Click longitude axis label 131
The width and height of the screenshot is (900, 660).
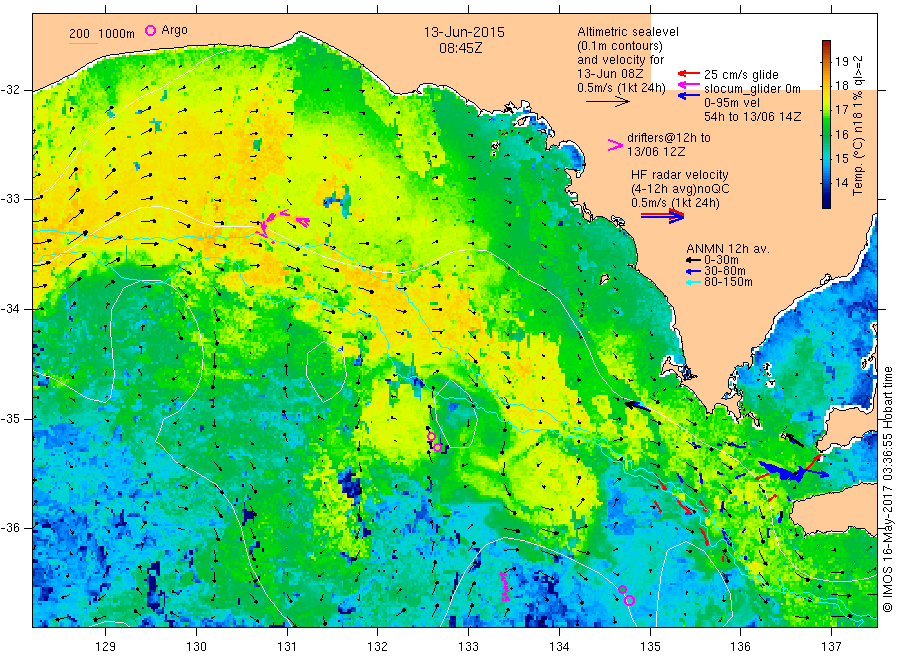pyautogui.click(x=287, y=647)
